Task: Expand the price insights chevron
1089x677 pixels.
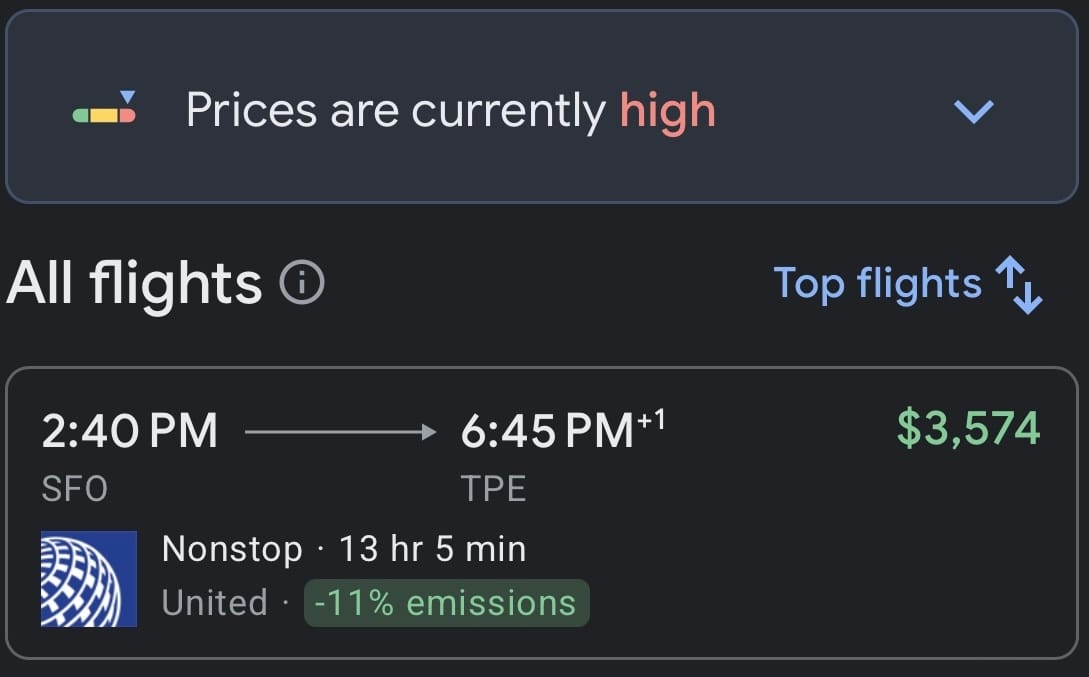Action: 974,111
